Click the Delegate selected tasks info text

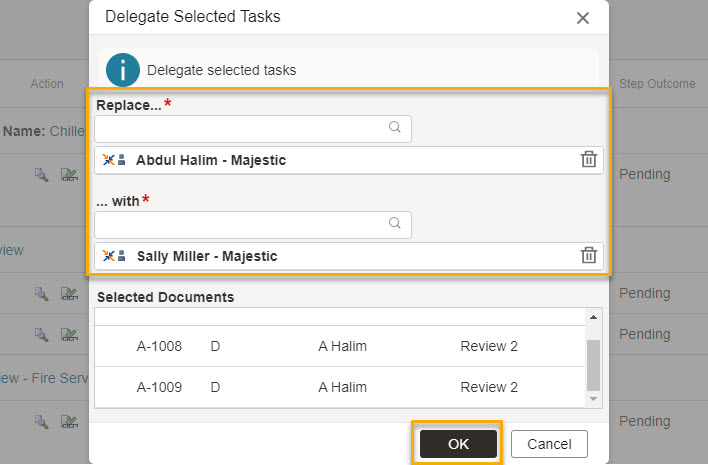pos(222,70)
